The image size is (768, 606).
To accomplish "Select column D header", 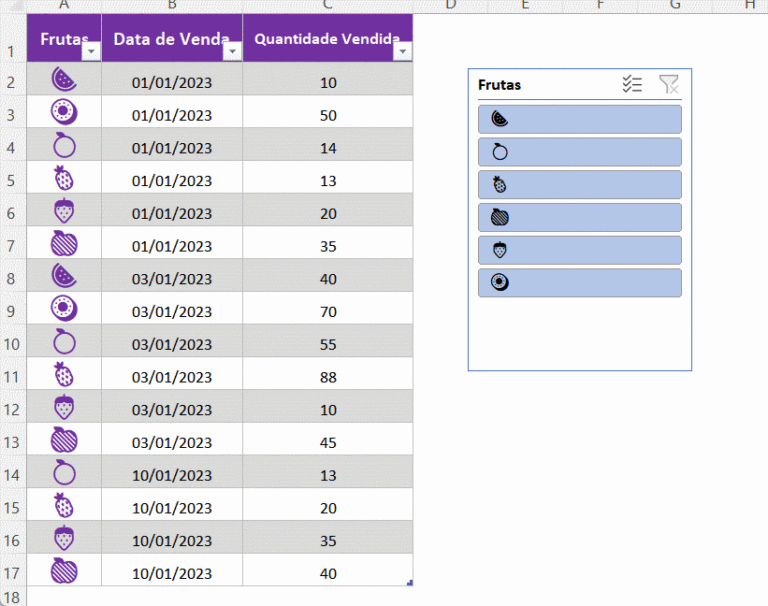I will point(450,6).
